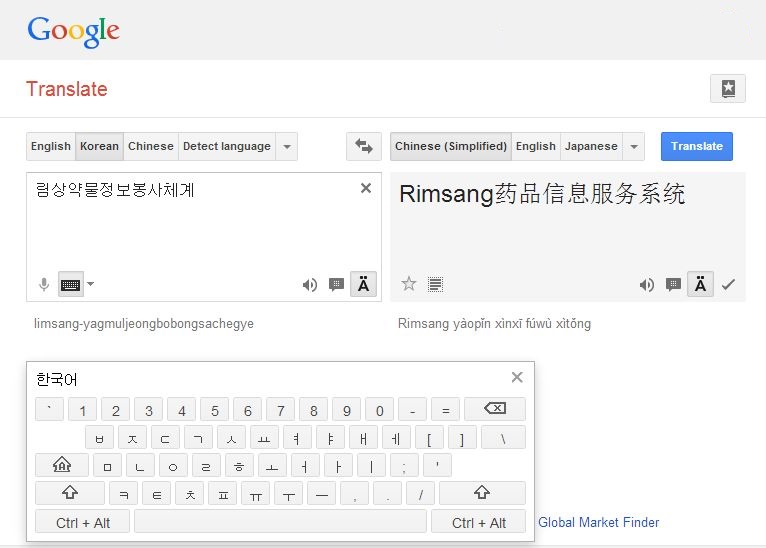Listen to the source Korean text
This screenshot has height=548, width=766.
[310, 285]
